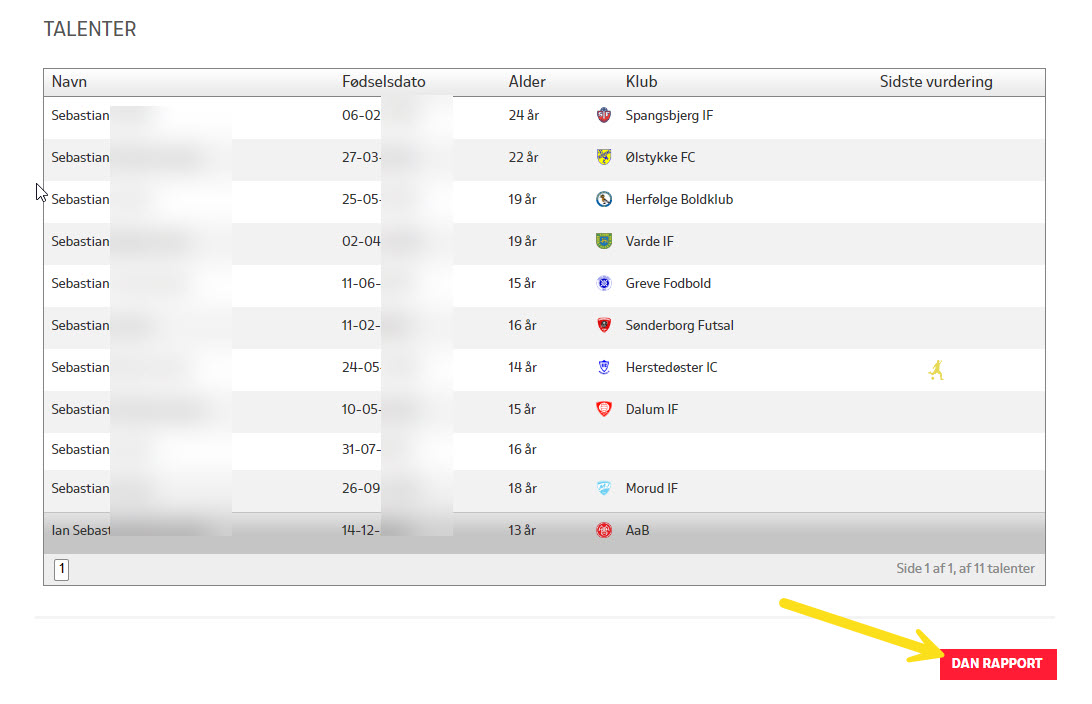Sort table by Navn column header
The height and width of the screenshot is (704, 1092).
(x=70, y=82)
